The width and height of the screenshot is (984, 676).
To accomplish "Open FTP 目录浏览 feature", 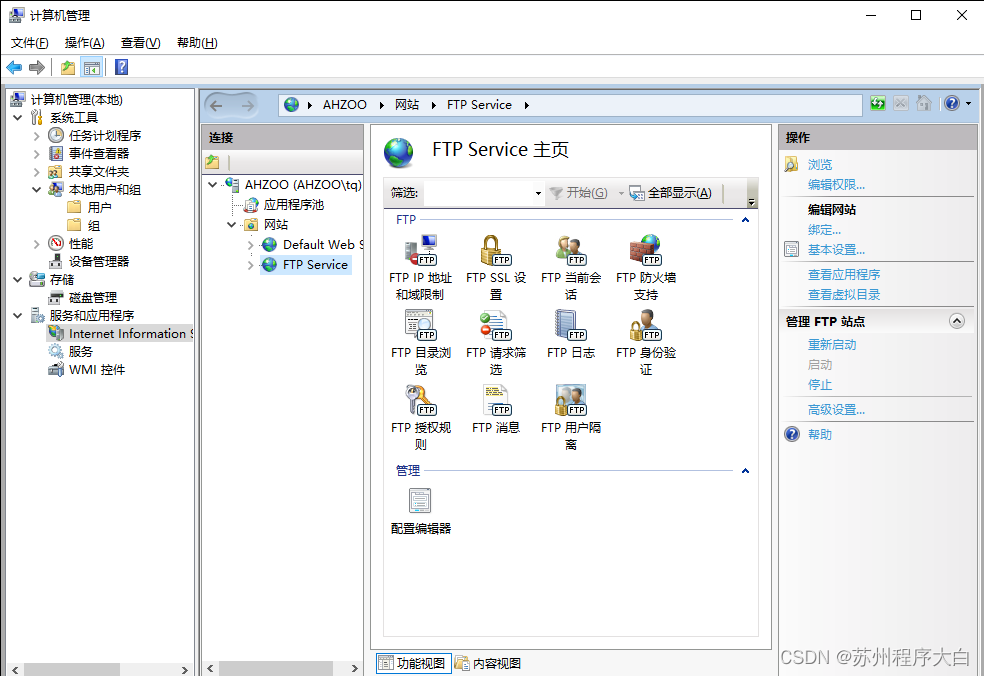I will tap(420, 343).
